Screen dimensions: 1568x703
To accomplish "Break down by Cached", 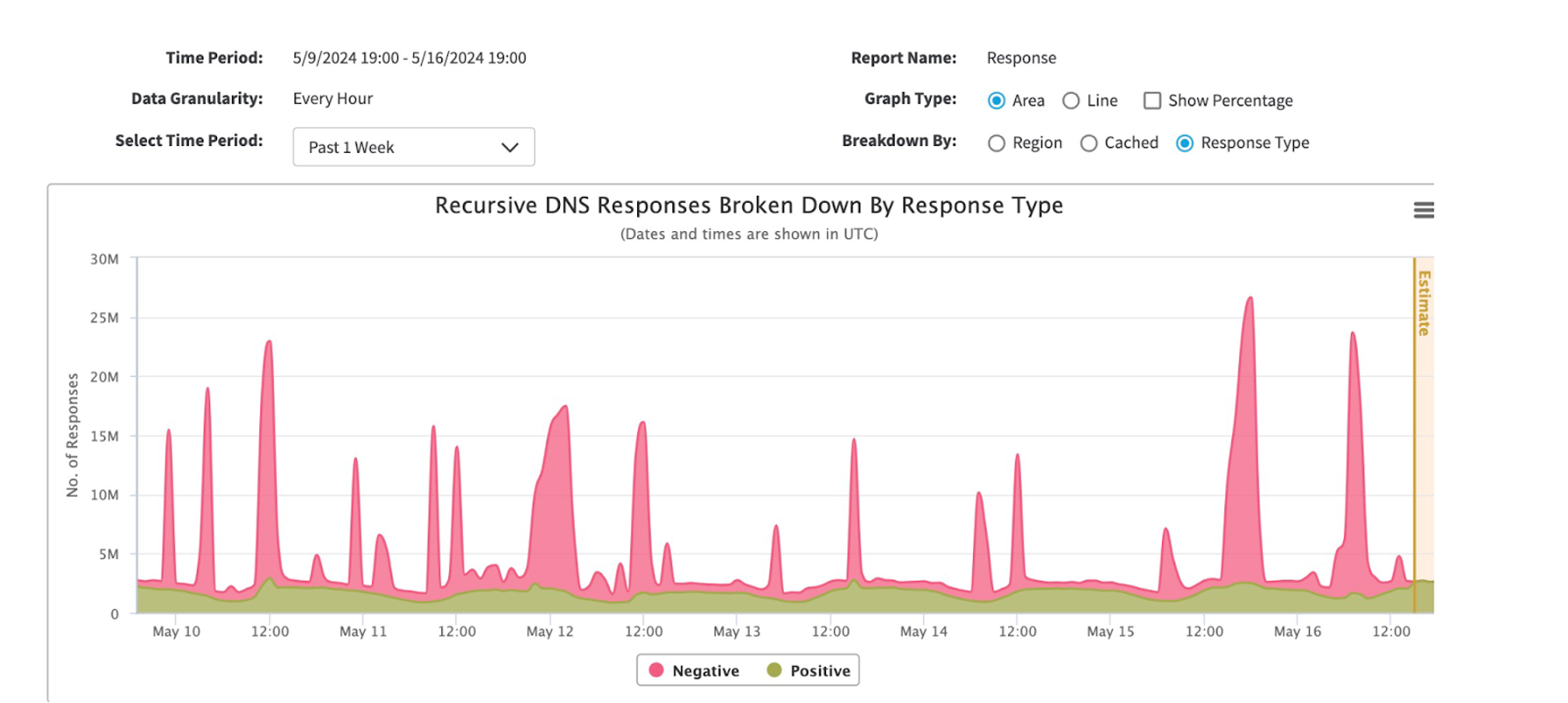I will click(1089, 143).
